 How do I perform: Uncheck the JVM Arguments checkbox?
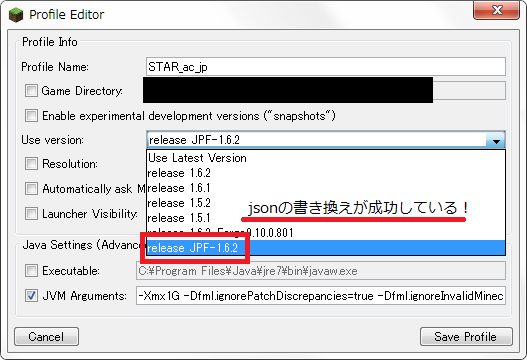[31, 296]
